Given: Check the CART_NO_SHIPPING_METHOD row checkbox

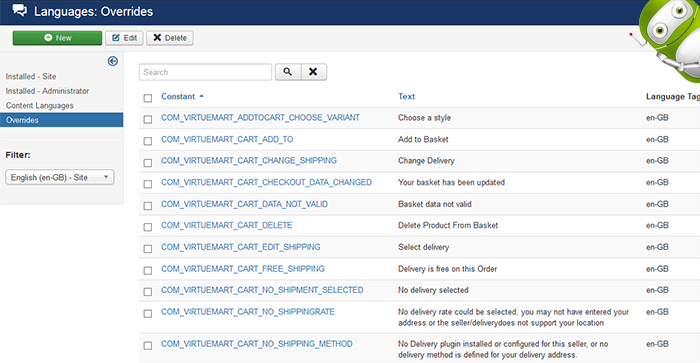Looking at the screenshot, I should 148,346.
